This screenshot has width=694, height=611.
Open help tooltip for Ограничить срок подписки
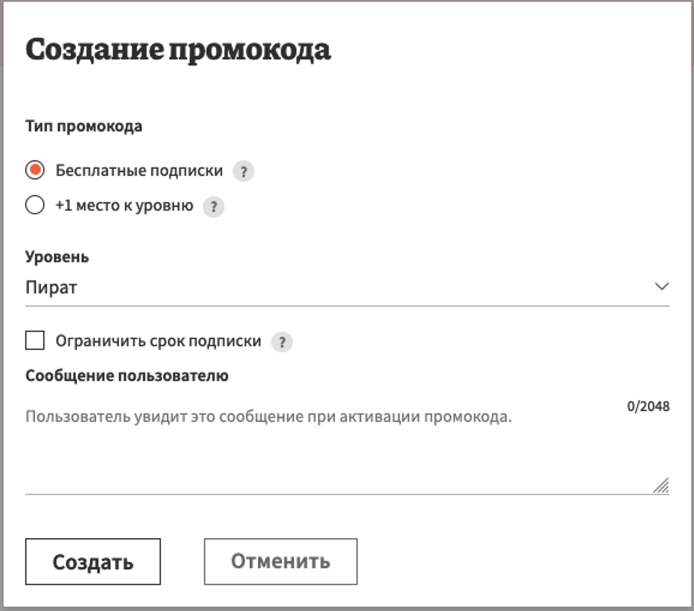point(282,342)
